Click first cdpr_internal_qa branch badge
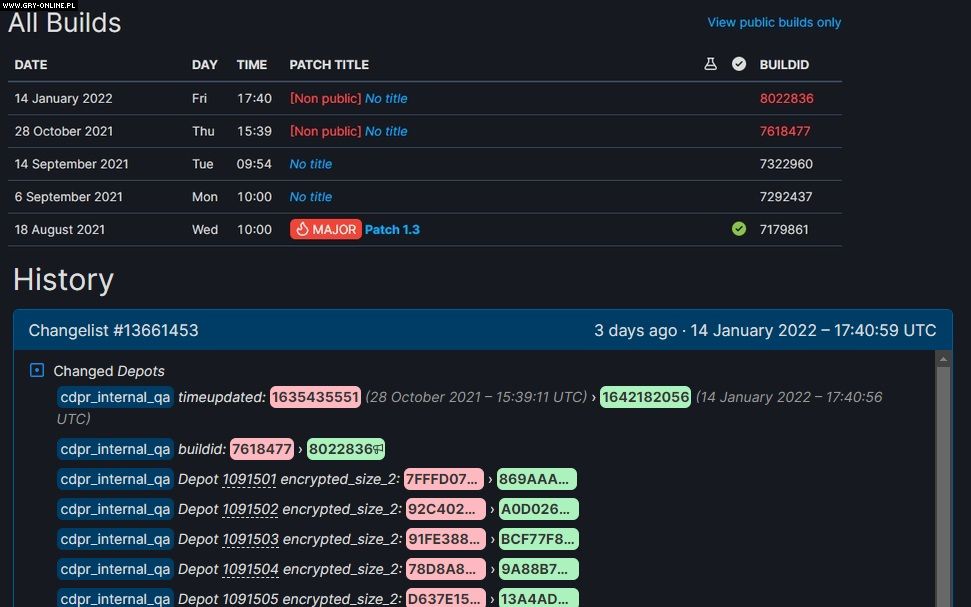Screen dimensions: 971x607 [x=115, y=397]
